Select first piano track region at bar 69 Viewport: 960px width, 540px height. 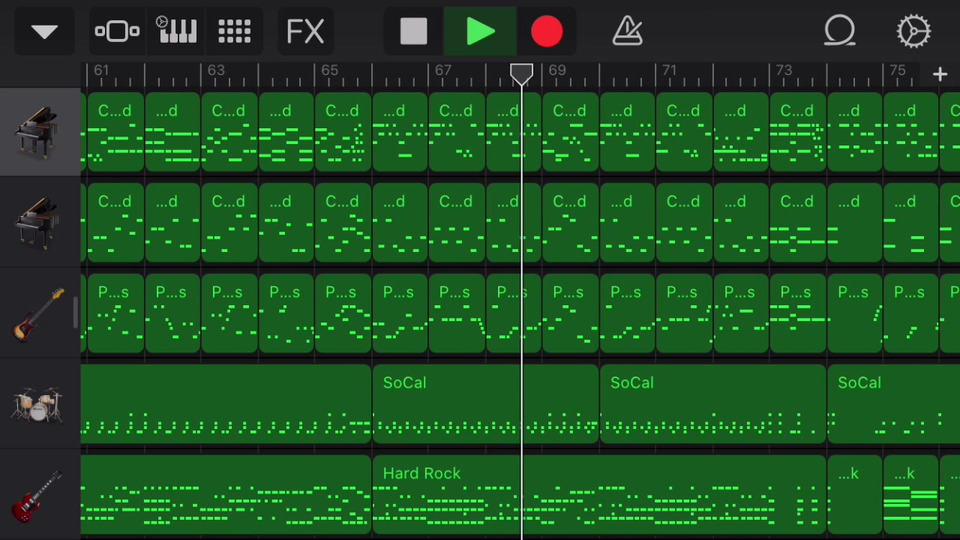point(571,132)
